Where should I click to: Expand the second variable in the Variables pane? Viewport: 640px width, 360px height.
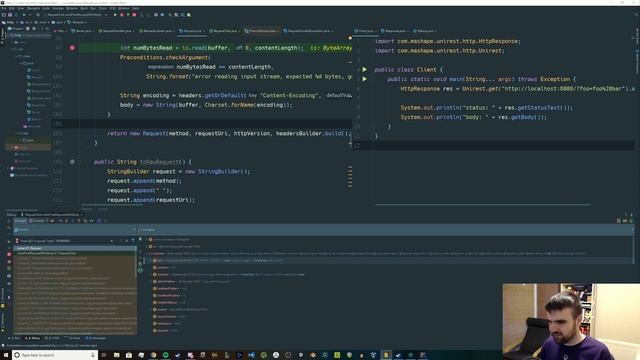pyautogui.click(x=147, y=247)
